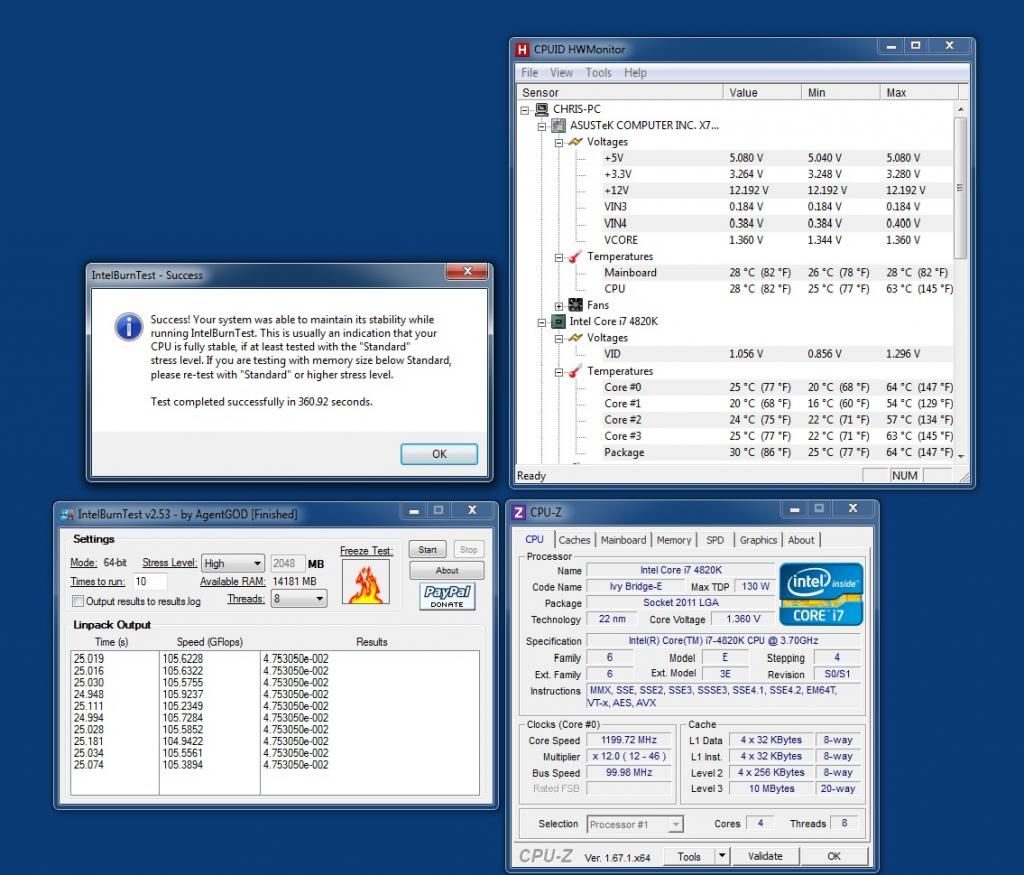1024x875 pixels.
Task: Collapse the CHRIS-PC root tree node
Action: (525, 109)
